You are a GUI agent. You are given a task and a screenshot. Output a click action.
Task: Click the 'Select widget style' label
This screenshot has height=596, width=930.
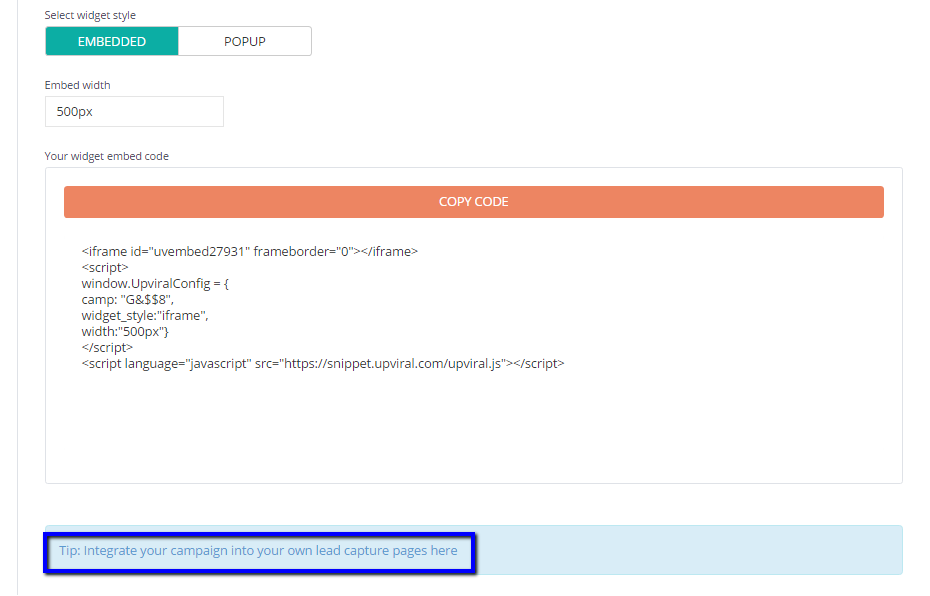click(90, 15)
